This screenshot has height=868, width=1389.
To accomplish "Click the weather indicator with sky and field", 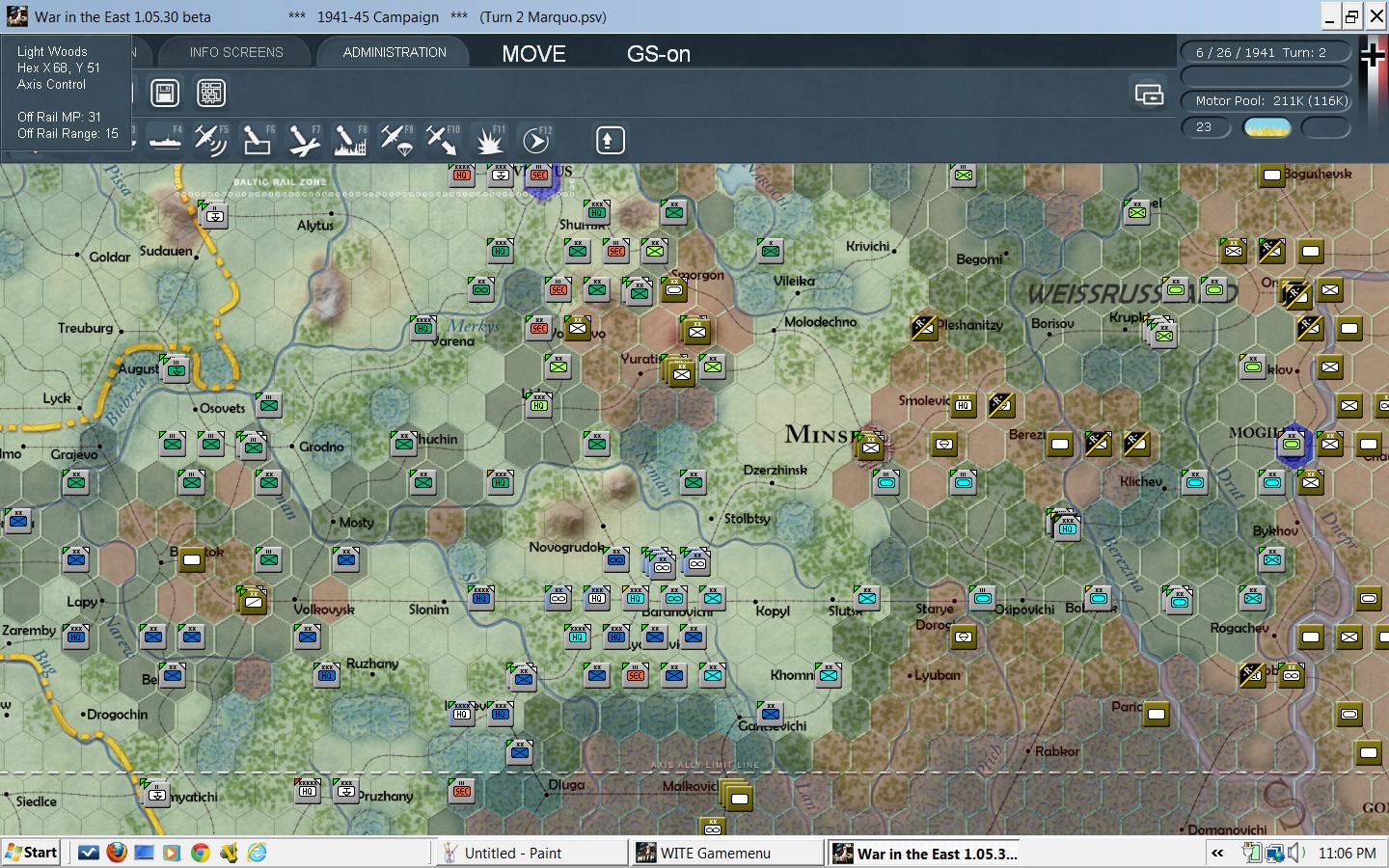I will 1266,127.
